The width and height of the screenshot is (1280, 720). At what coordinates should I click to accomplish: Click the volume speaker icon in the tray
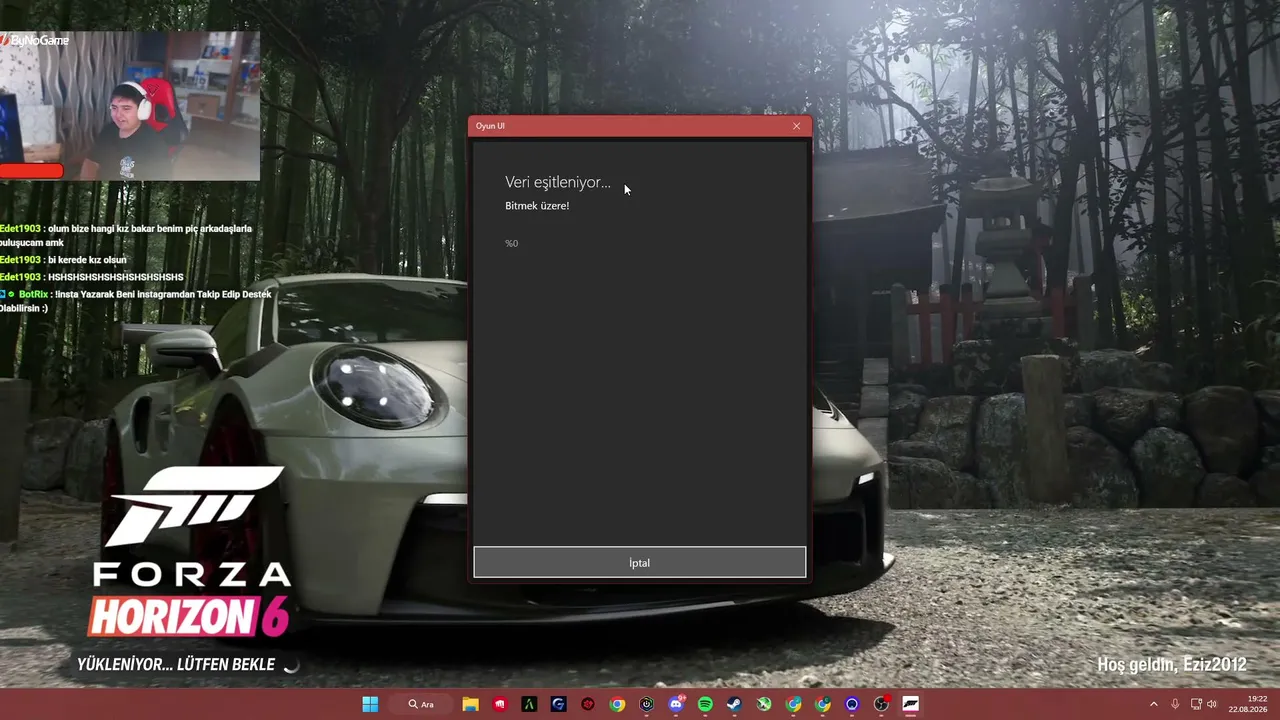coord(1212,704)
